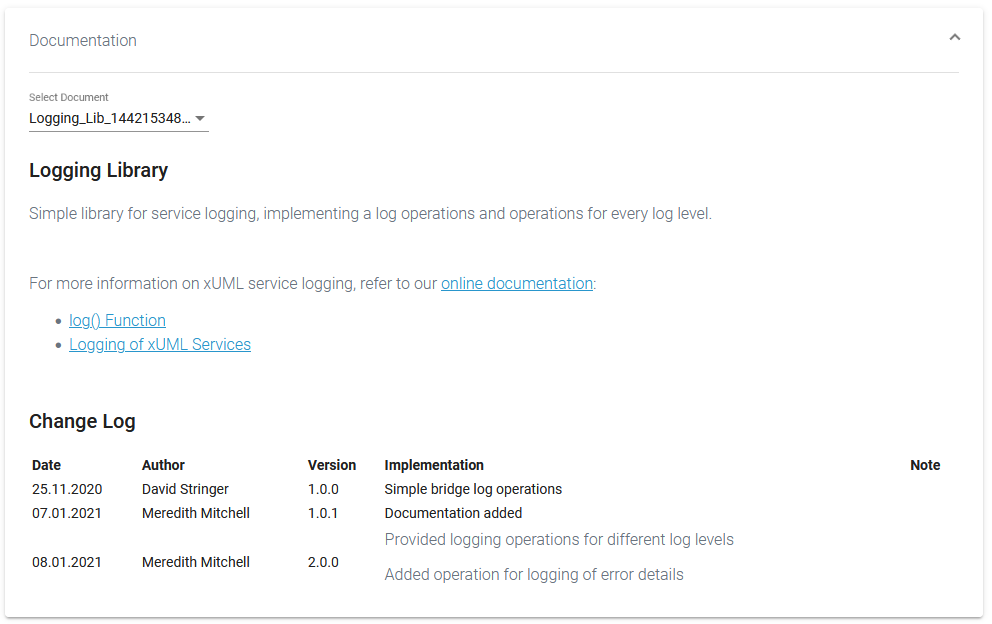The image size is (992, 624).
Task: Open the Logging of xUML Services link
Action: pyautogui.click(x=160, y=344)
